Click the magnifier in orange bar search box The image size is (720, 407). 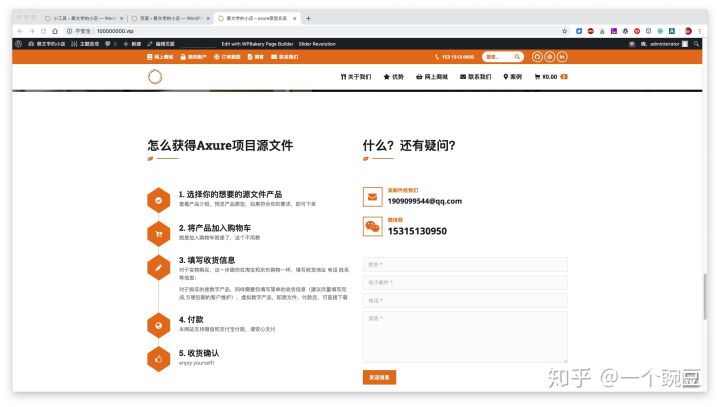point(518,57)
